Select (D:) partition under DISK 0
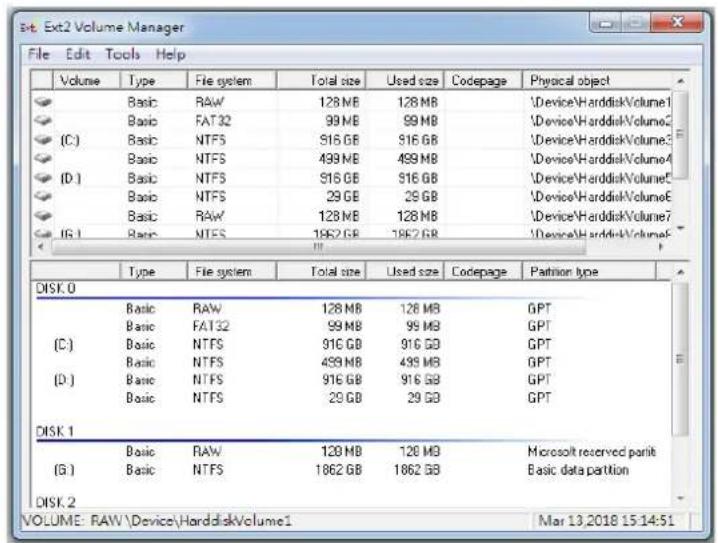 tap(64, 380)
